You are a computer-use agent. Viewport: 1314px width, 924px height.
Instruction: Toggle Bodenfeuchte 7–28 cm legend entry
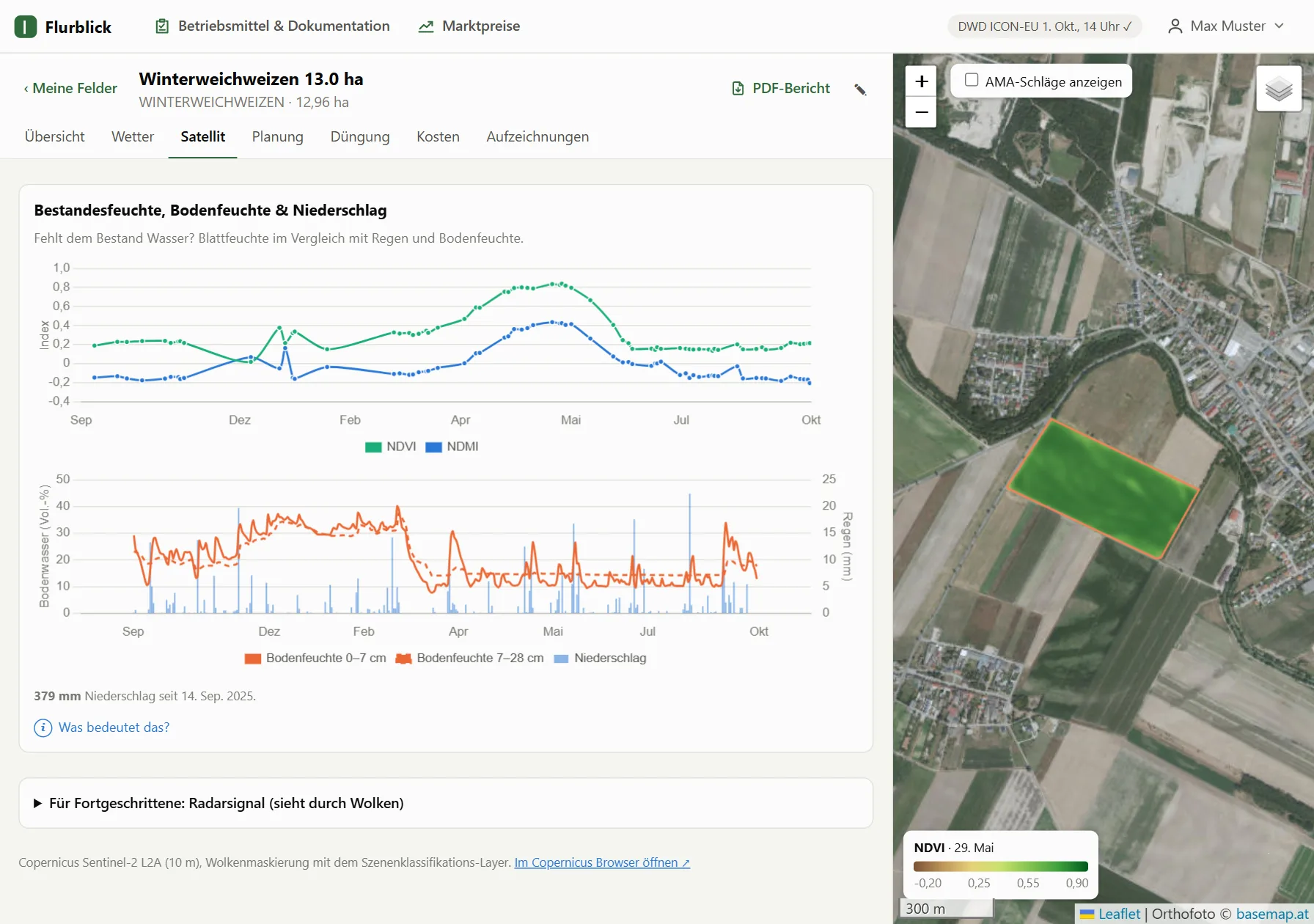[470, 658]
